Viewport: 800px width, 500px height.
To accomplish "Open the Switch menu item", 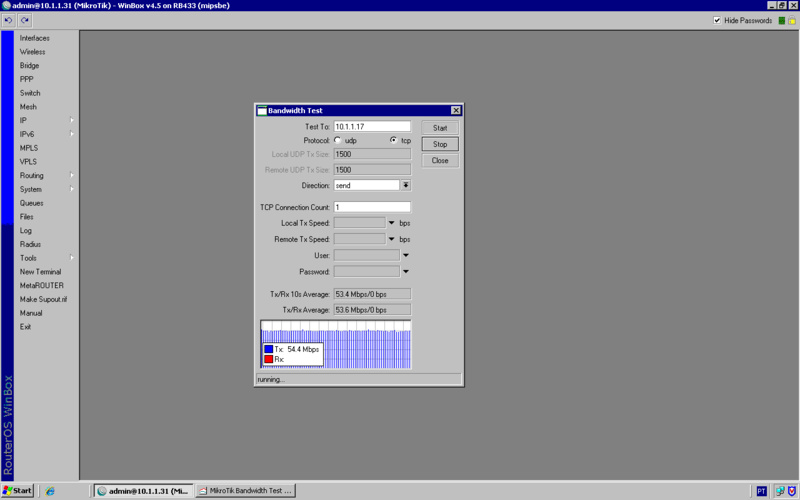I will (x=30, y=93).
